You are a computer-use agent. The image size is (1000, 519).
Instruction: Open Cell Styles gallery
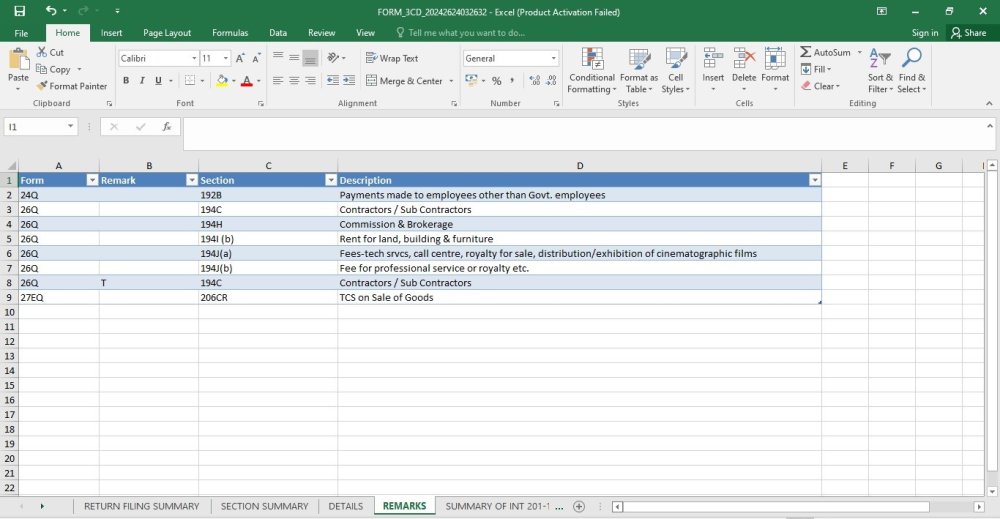point(675,70)
